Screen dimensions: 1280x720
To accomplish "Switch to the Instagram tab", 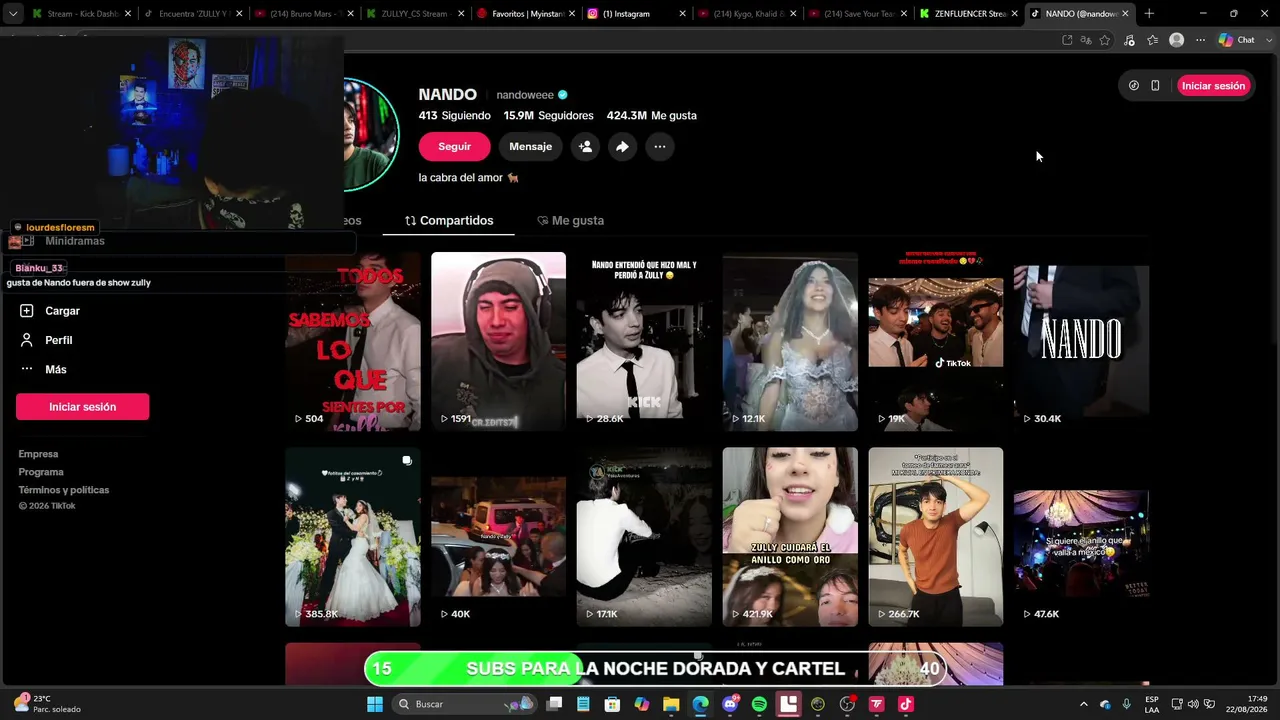I will pyautogui.click(x=636, y=14).
